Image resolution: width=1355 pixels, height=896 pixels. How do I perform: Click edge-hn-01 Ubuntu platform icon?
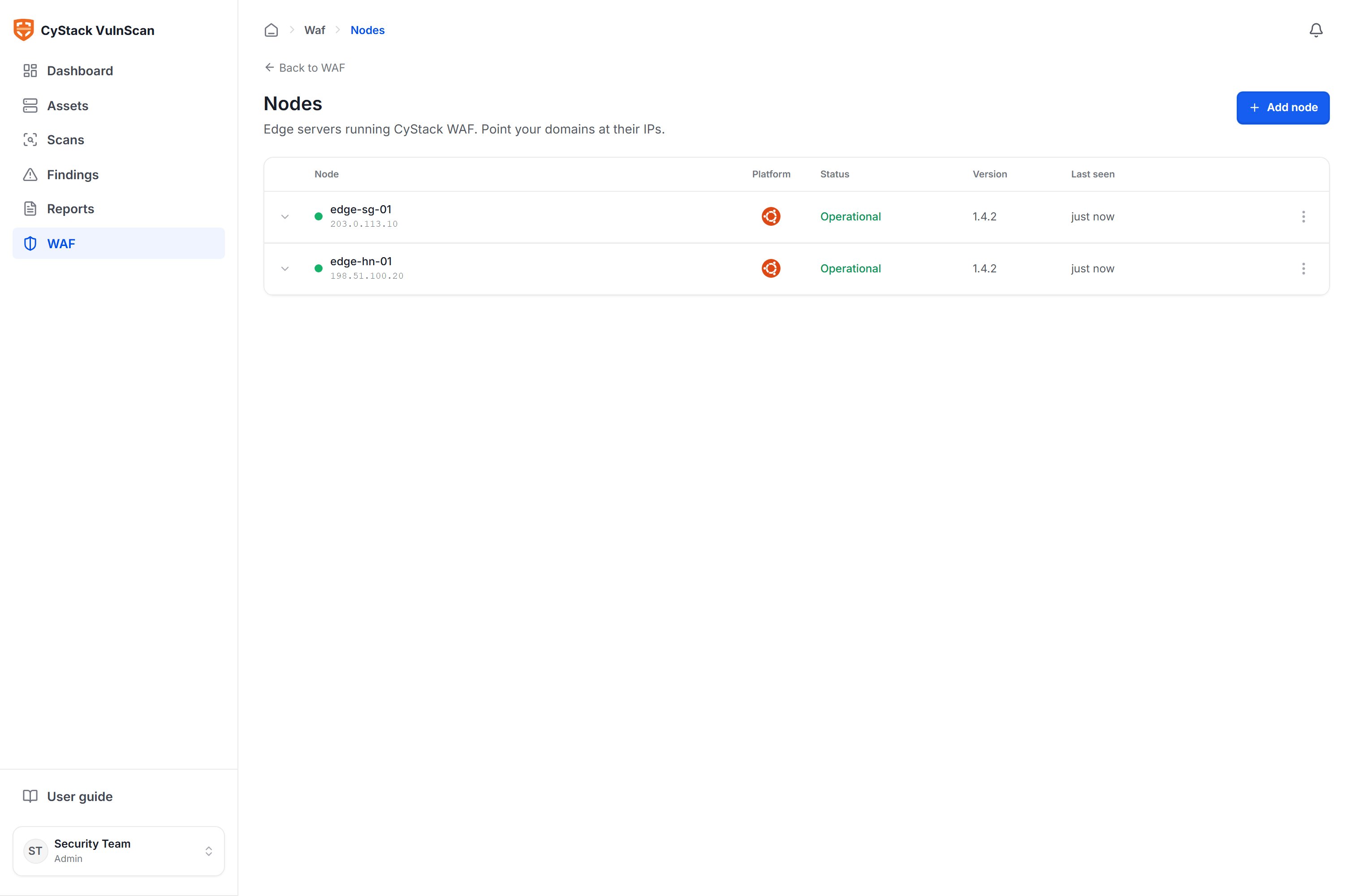[x=771, y=268]
